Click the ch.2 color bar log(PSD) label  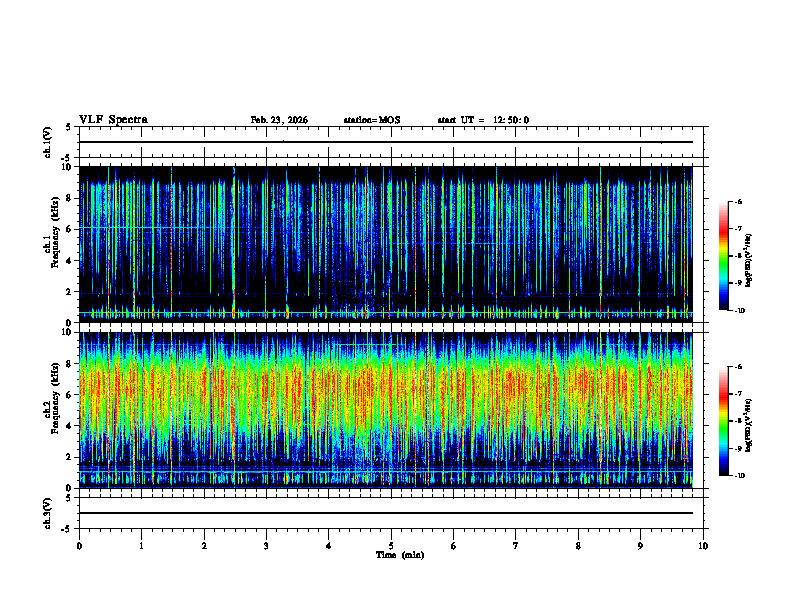click(749, 425)
